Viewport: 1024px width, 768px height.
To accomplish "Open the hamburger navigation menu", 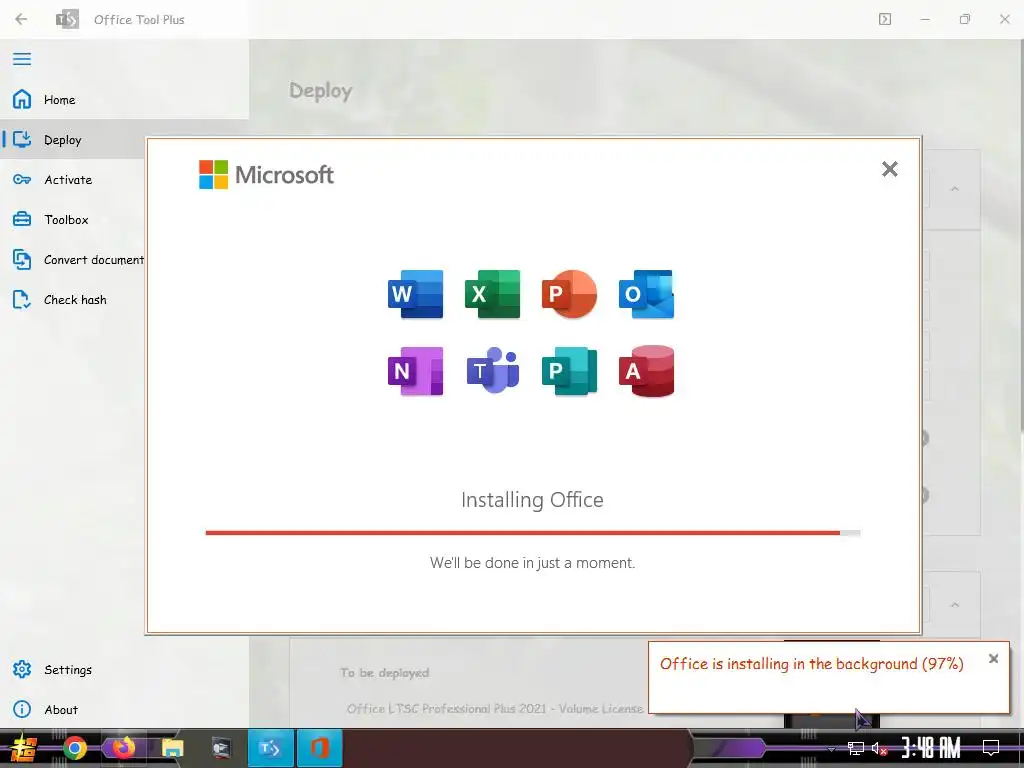I will [22, 59].
